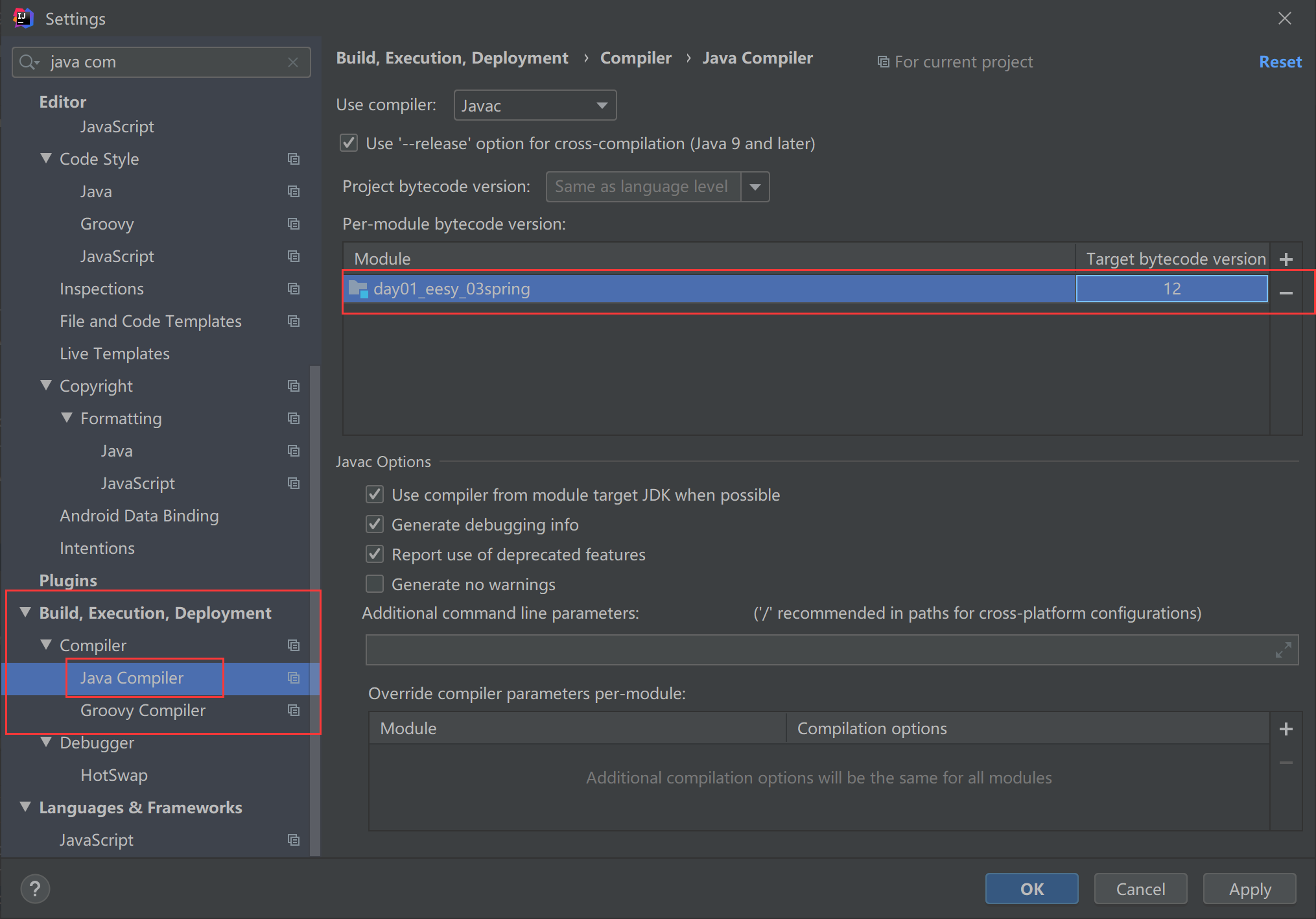This screenshot has width=1316, height=919.
Task: Collapse Build, Execution, Deployment section
Action: [x=25, y=612]
